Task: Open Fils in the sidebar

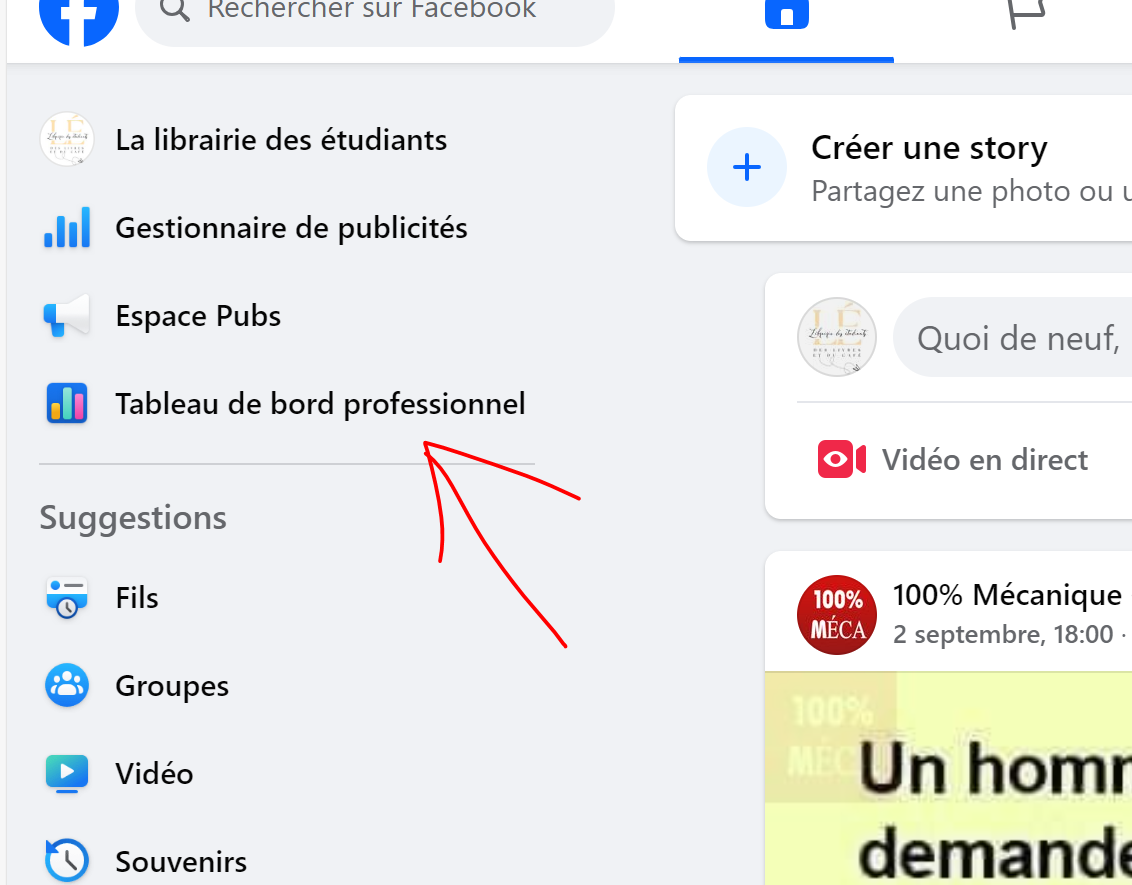Action: 136,598
